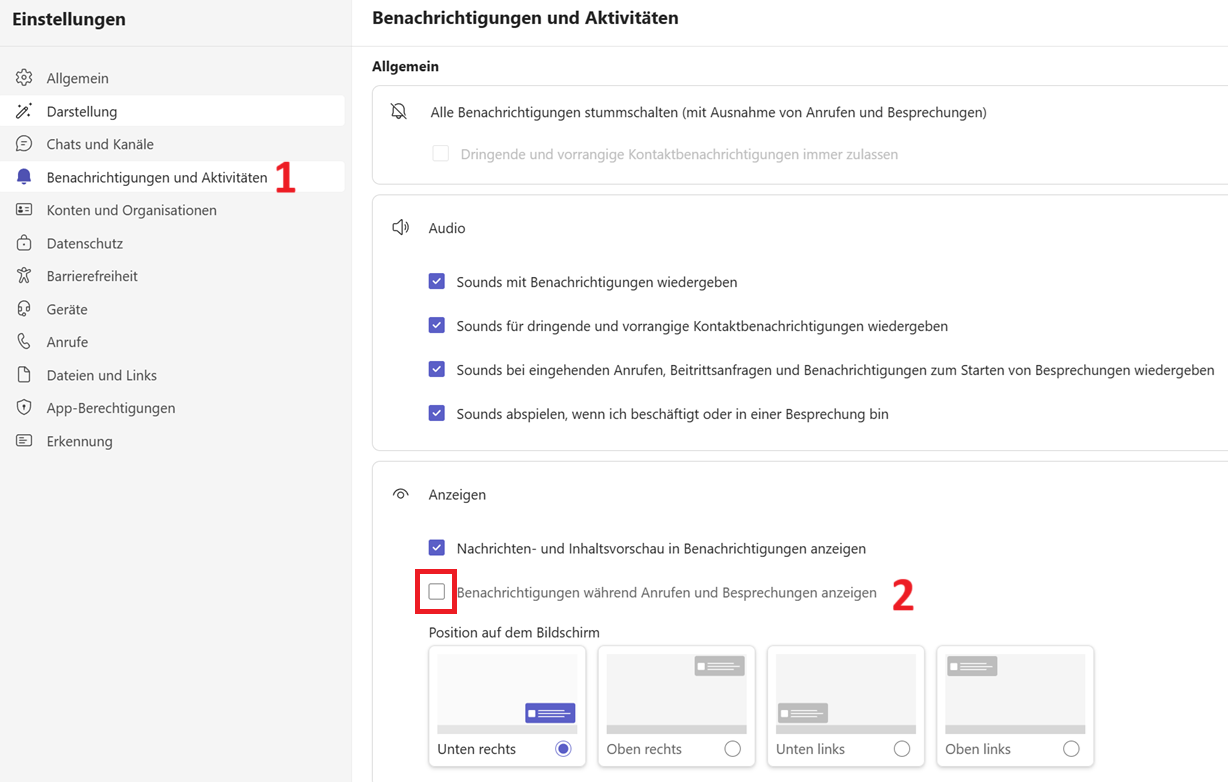Click the chat bubble icon for Chats und Kanäle

click(24, 144)
